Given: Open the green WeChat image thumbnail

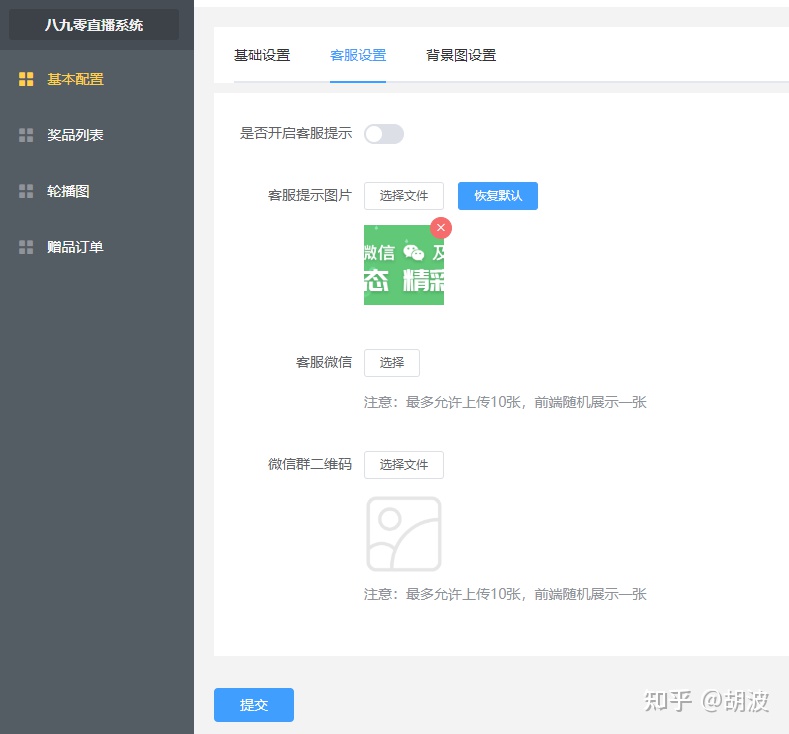Looking at the screenshot, I should [403, 268].
